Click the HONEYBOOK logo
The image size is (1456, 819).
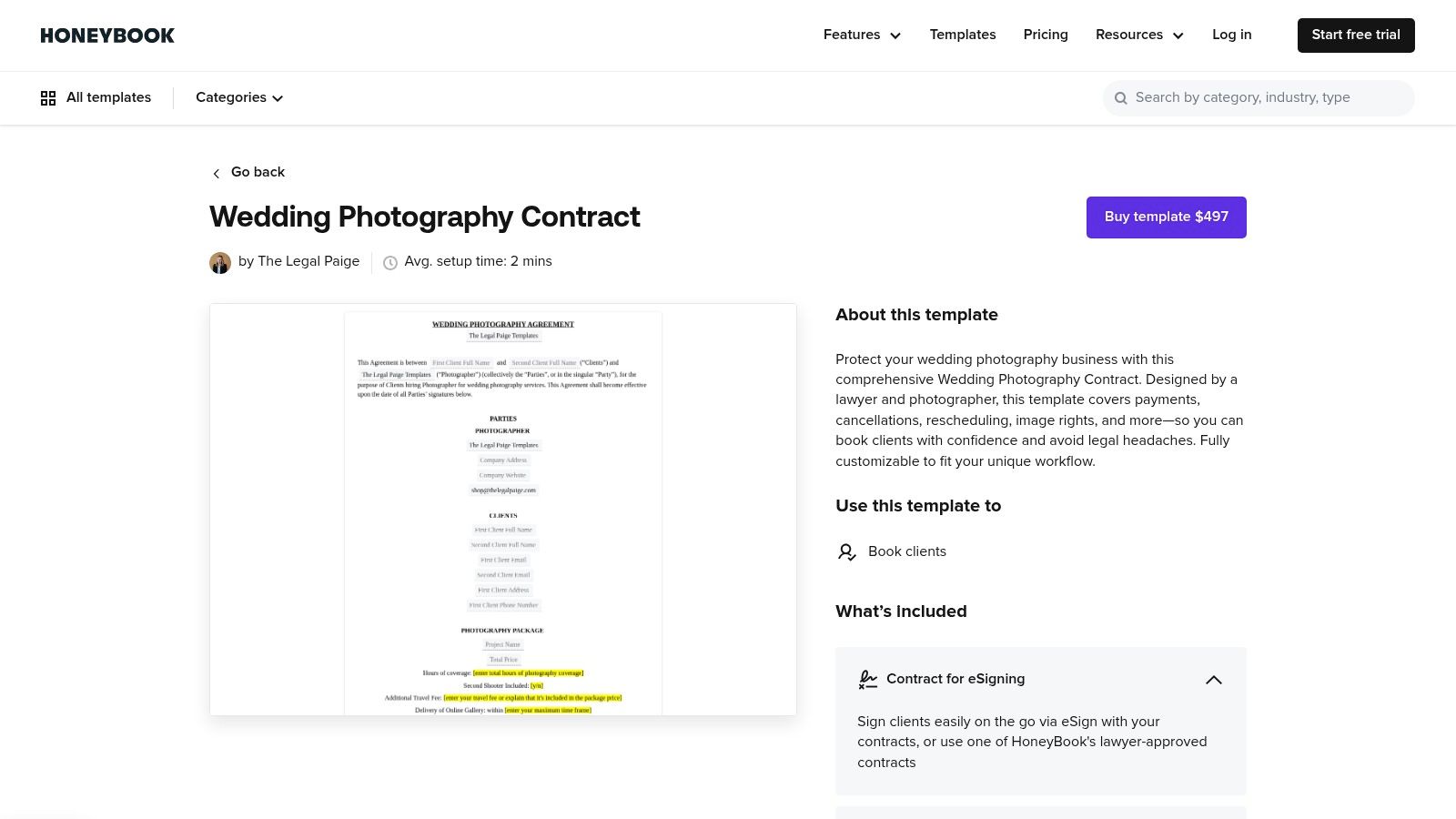point(106,35)
